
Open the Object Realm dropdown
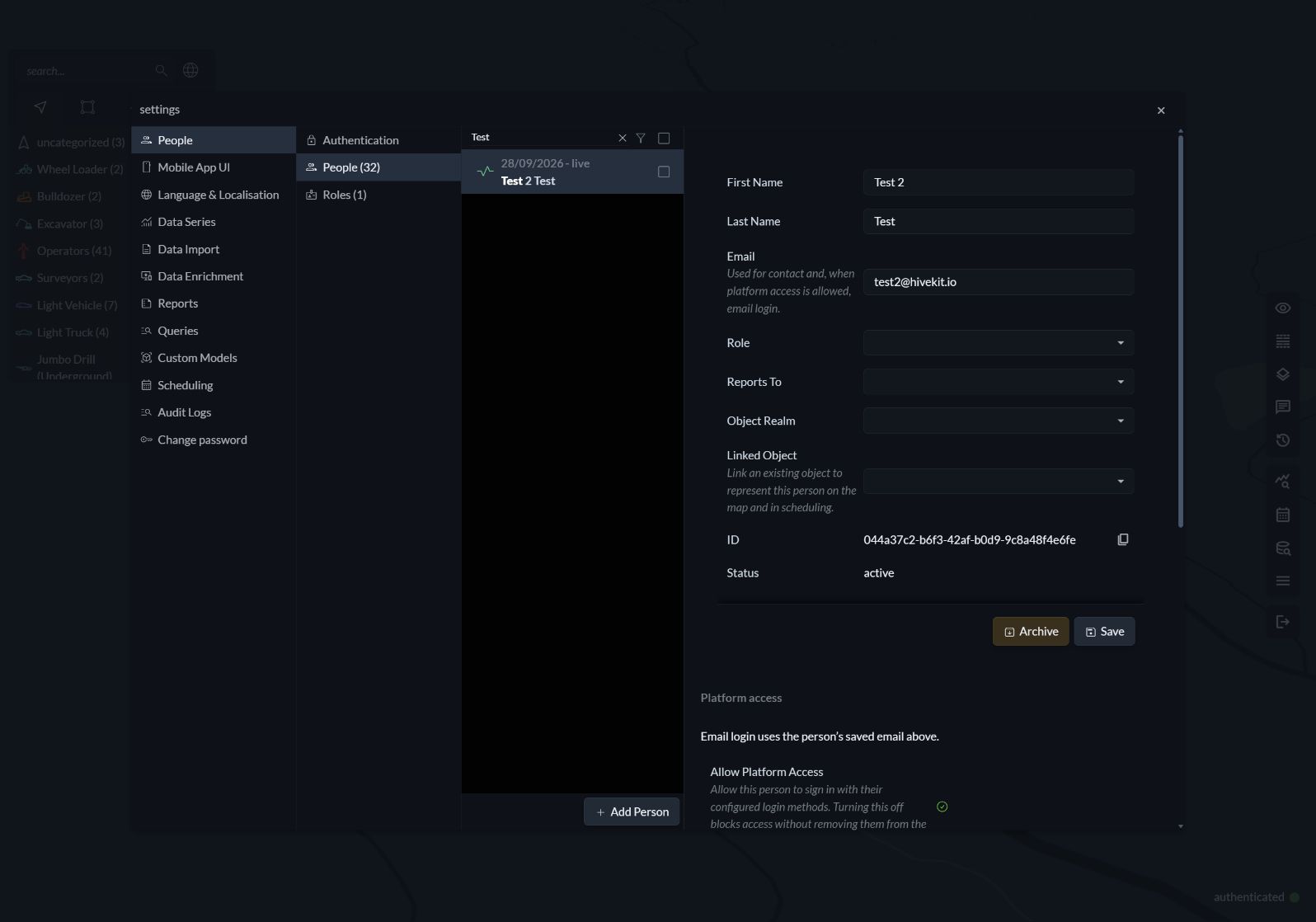click(999, 421)
